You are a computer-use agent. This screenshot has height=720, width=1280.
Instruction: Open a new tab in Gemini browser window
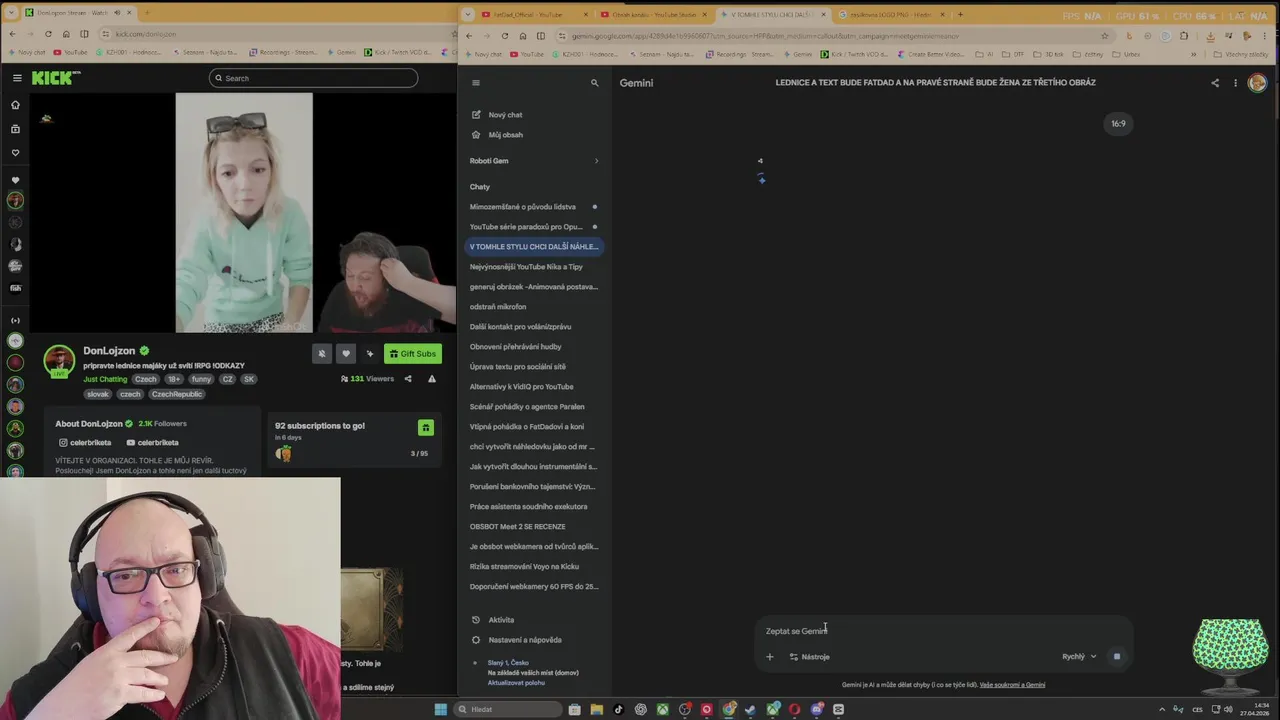(960, 14)
